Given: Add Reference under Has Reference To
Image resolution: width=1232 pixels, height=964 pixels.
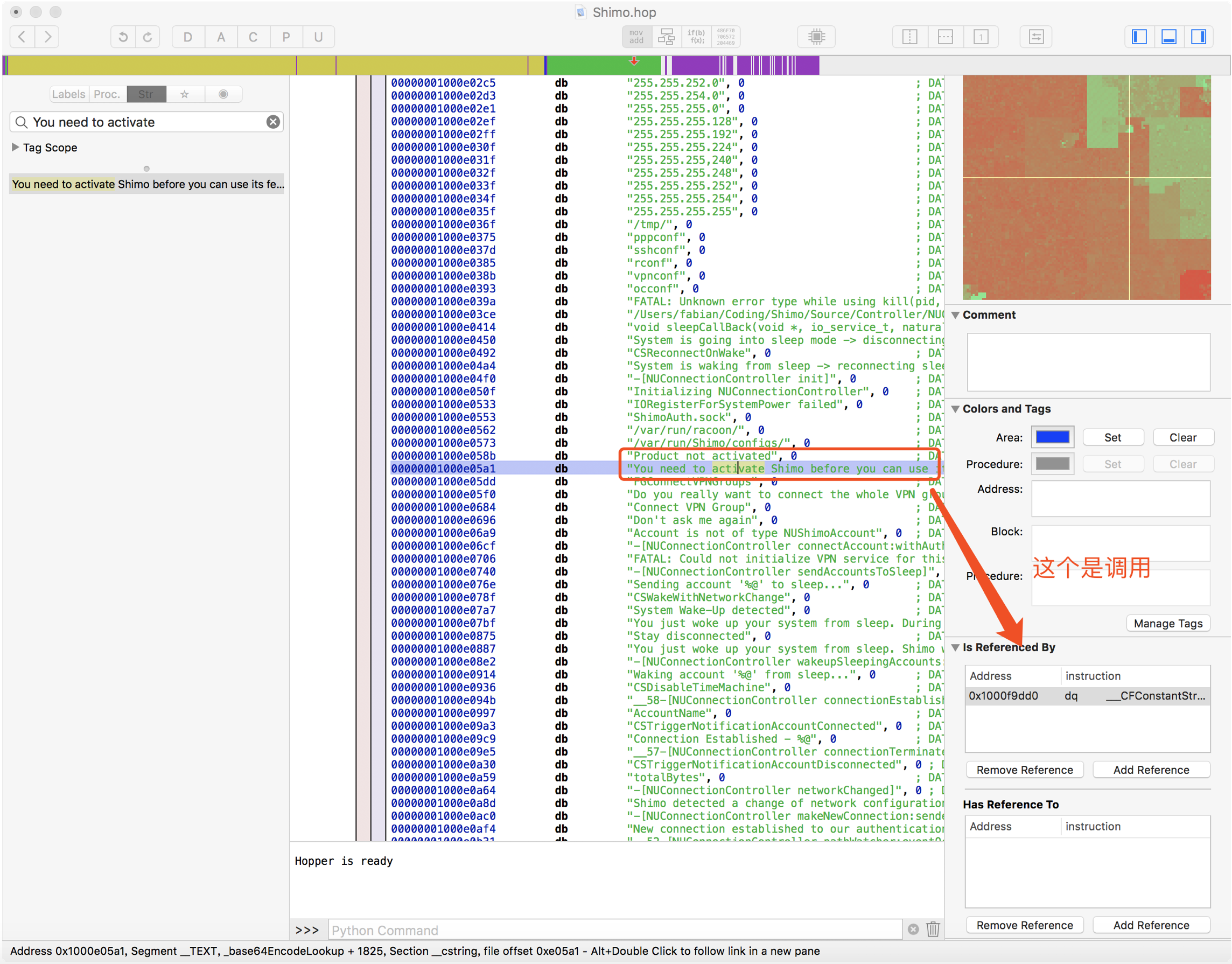Looking at the screenshot, I should (1151, 925).
